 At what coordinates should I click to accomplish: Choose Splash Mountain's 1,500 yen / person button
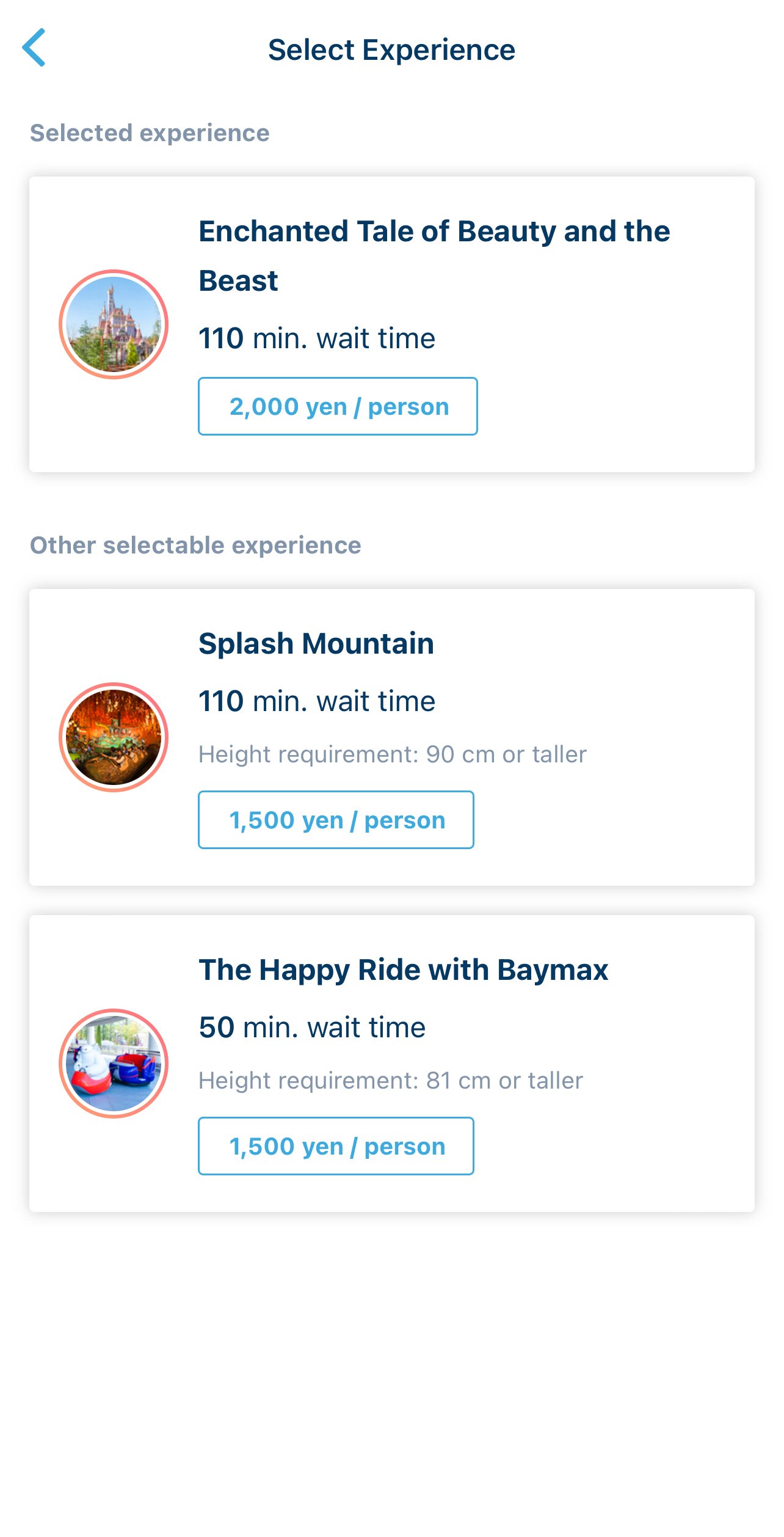click(x=336, y=820)
